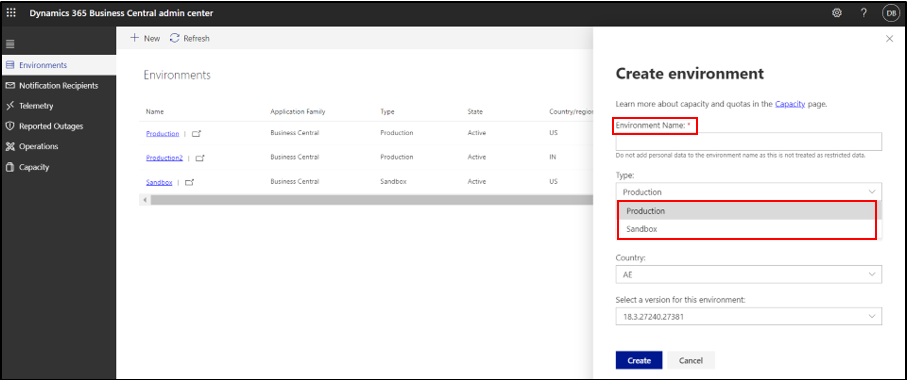Open the Production environment link

pyautogui.click(x=163, y=133)
